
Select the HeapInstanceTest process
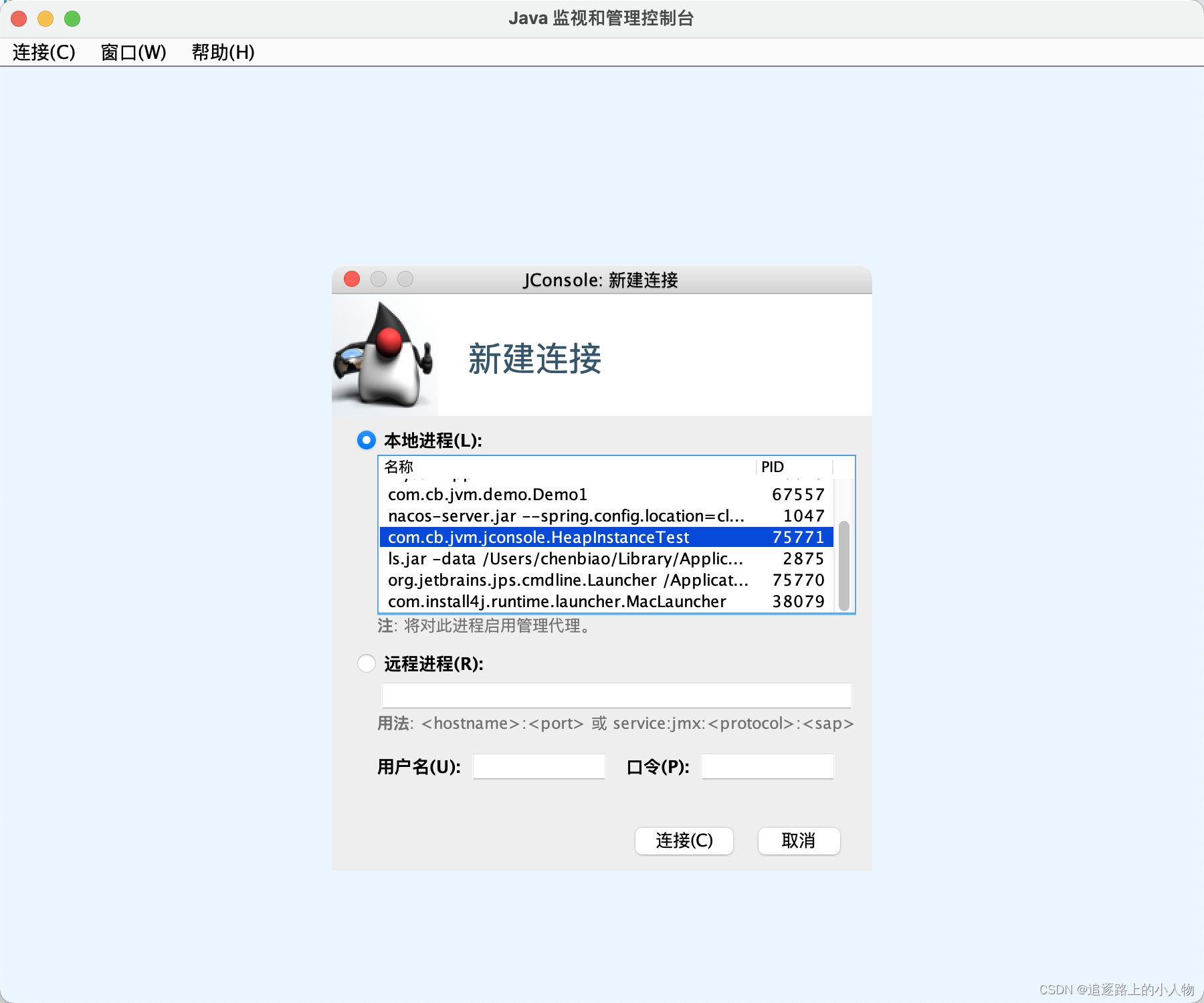coord(538,537)
